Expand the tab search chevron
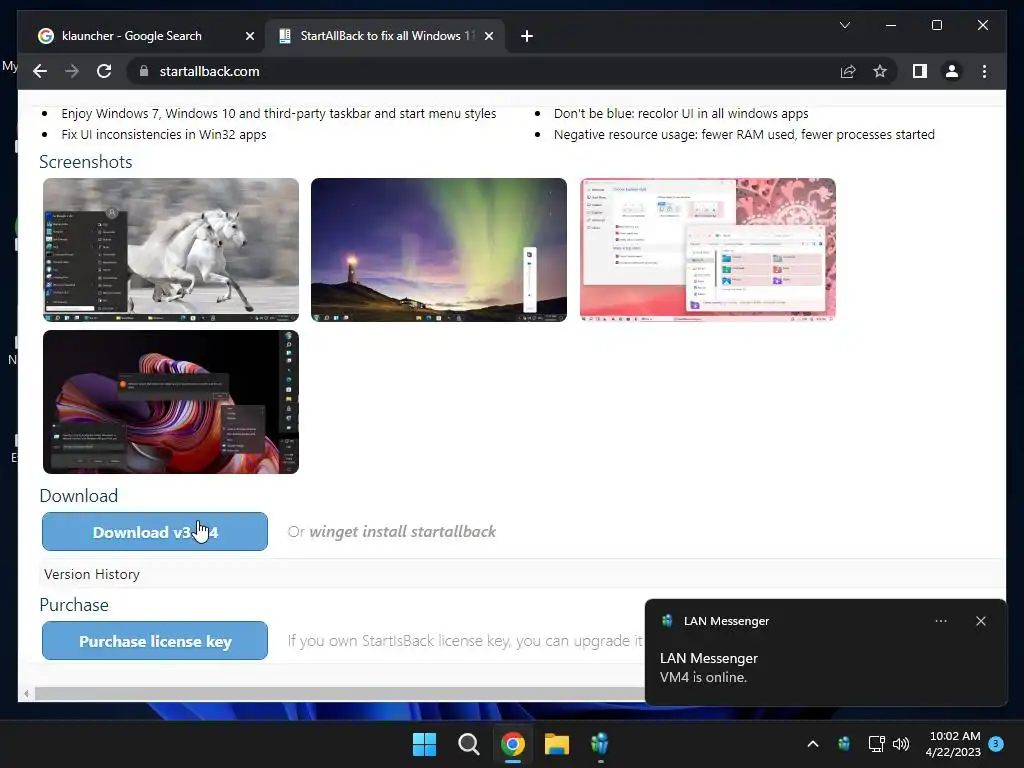The height and width of the screenshot is (768, 1024). pos(844,25)
